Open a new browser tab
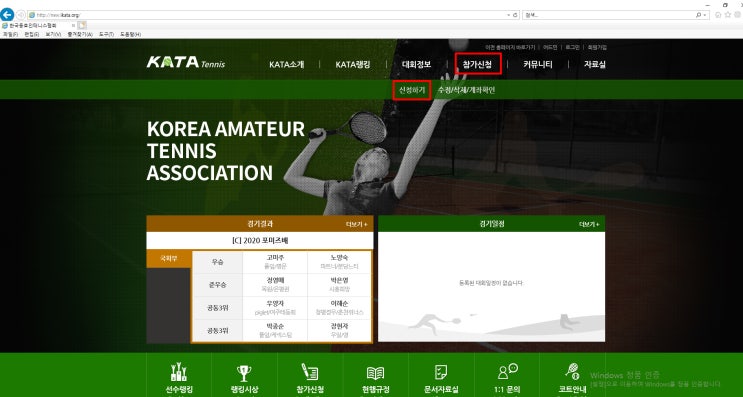Screen dimensions: 743x397 coord(82,25)
